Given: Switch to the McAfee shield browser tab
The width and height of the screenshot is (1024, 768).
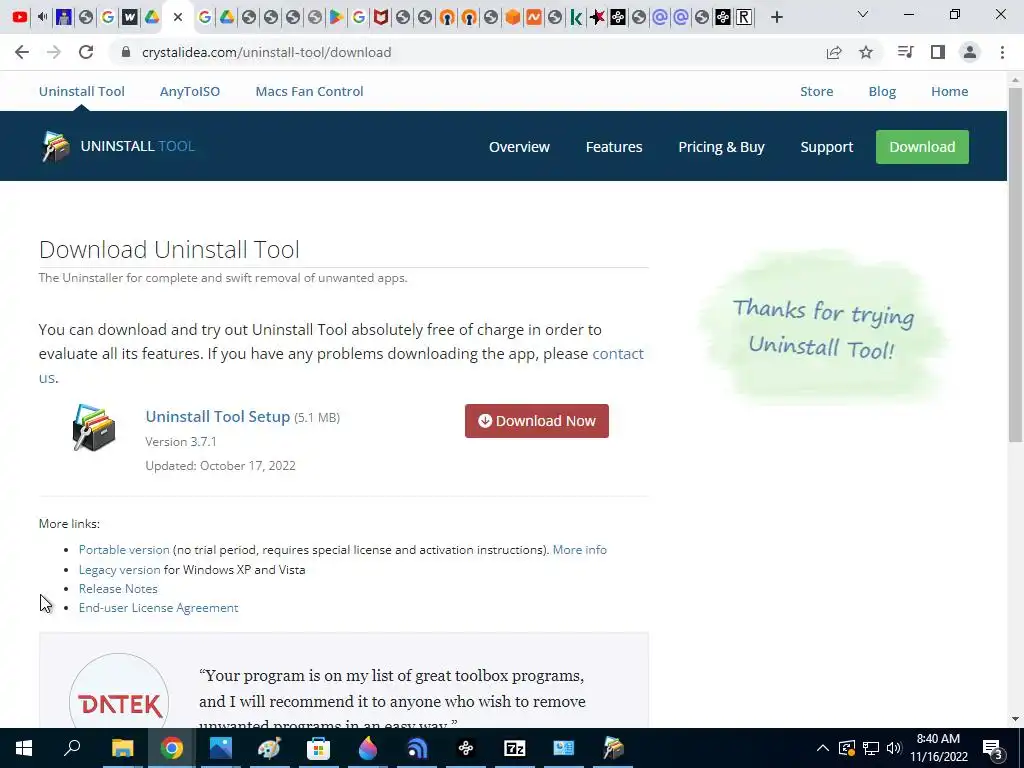Looking at the screenshot, I should tap(381, 17).
